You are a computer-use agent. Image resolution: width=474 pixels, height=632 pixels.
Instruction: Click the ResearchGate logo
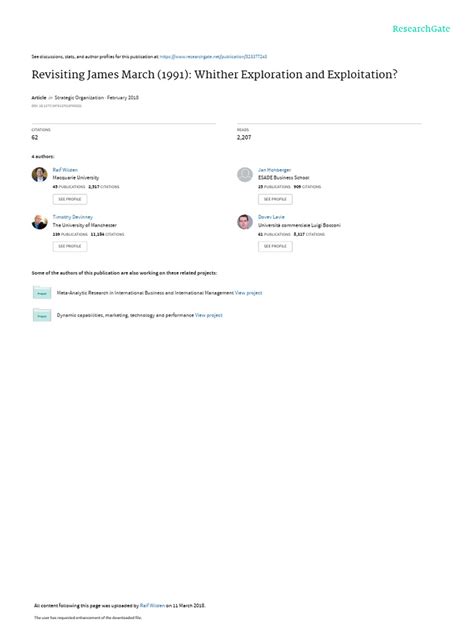pyautogui.click(x=421, y=29)
